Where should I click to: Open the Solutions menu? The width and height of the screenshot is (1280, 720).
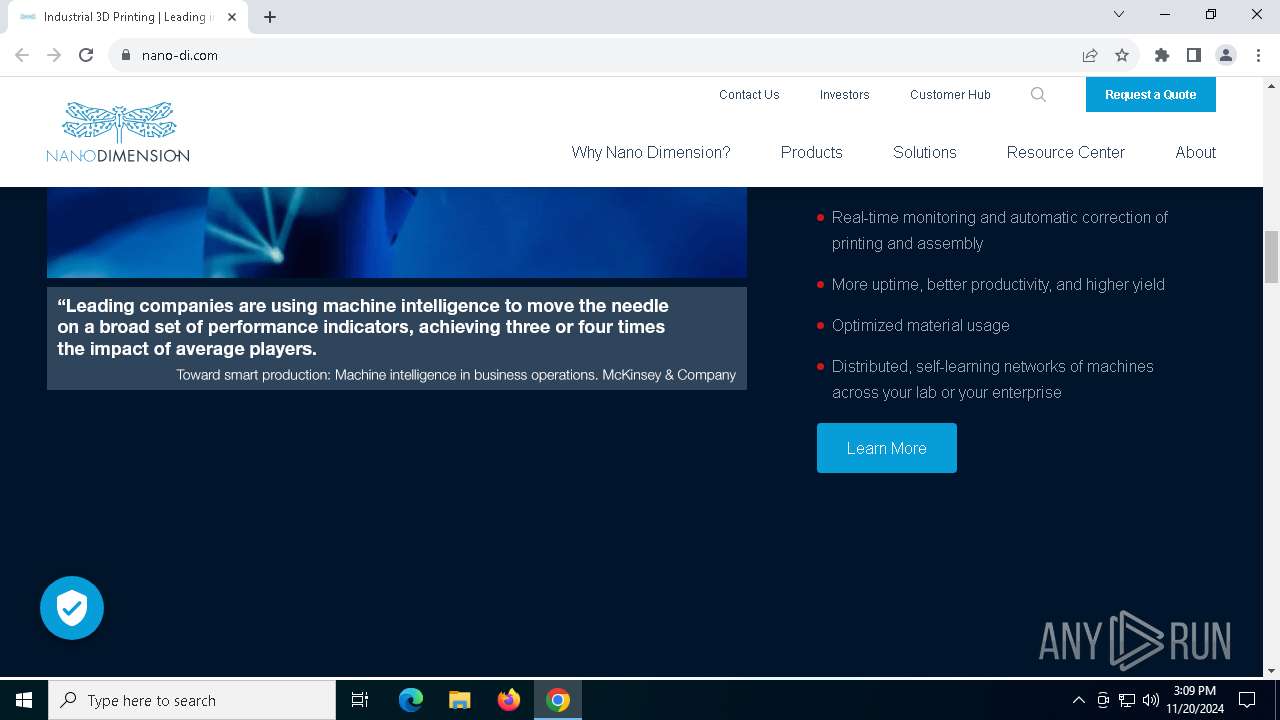[x=925, y=152]
